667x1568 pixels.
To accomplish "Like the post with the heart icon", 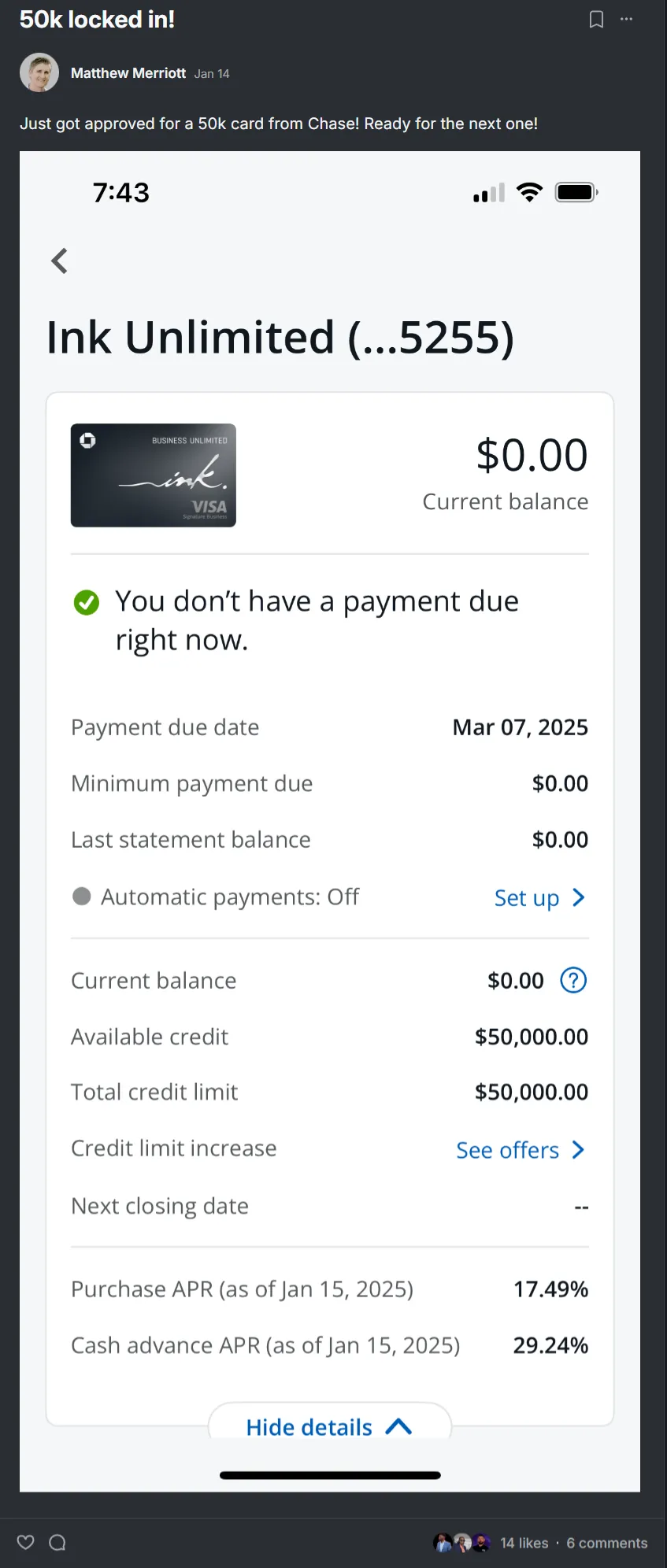I will [x=26, y=1542].
